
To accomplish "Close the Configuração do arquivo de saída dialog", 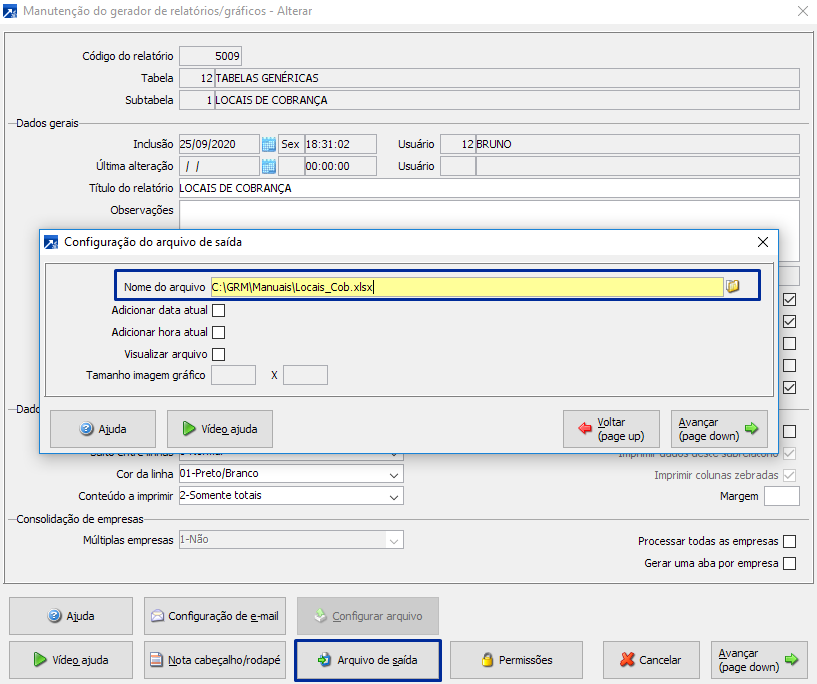I will point(763,242).
